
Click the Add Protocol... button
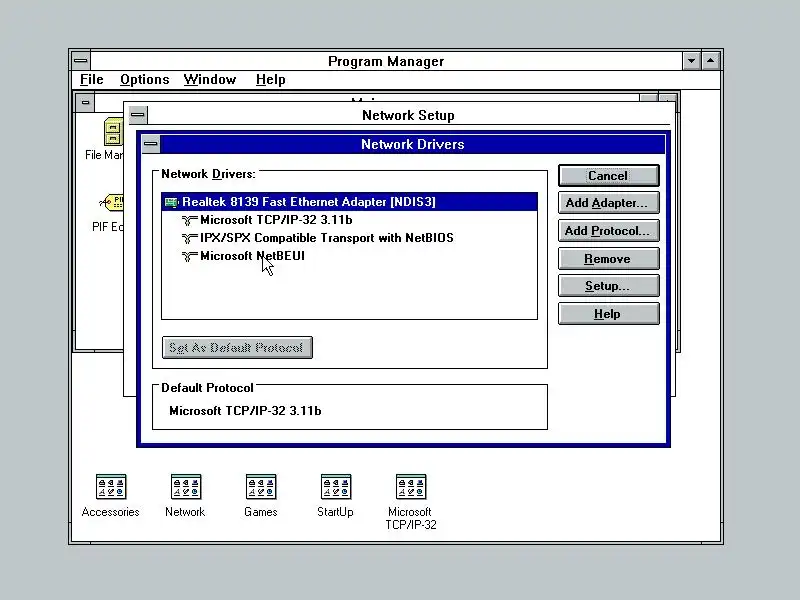click(609, 231)
